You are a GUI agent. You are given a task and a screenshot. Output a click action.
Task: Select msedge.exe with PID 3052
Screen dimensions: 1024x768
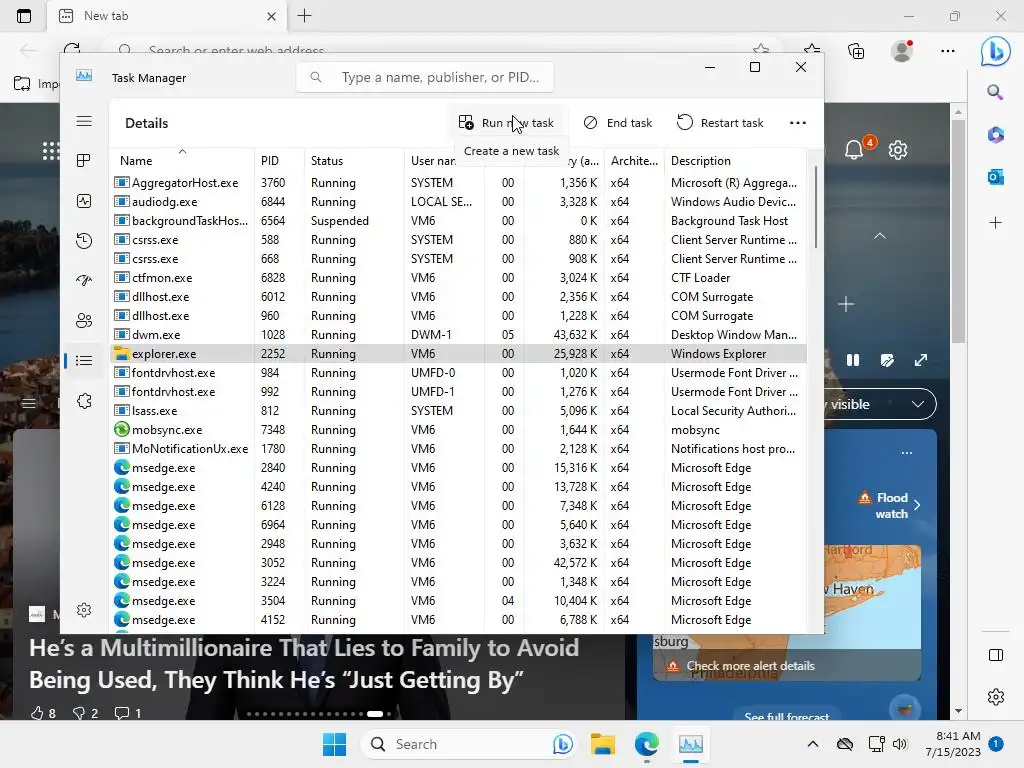pyautogui.click(x=458, y=562)
